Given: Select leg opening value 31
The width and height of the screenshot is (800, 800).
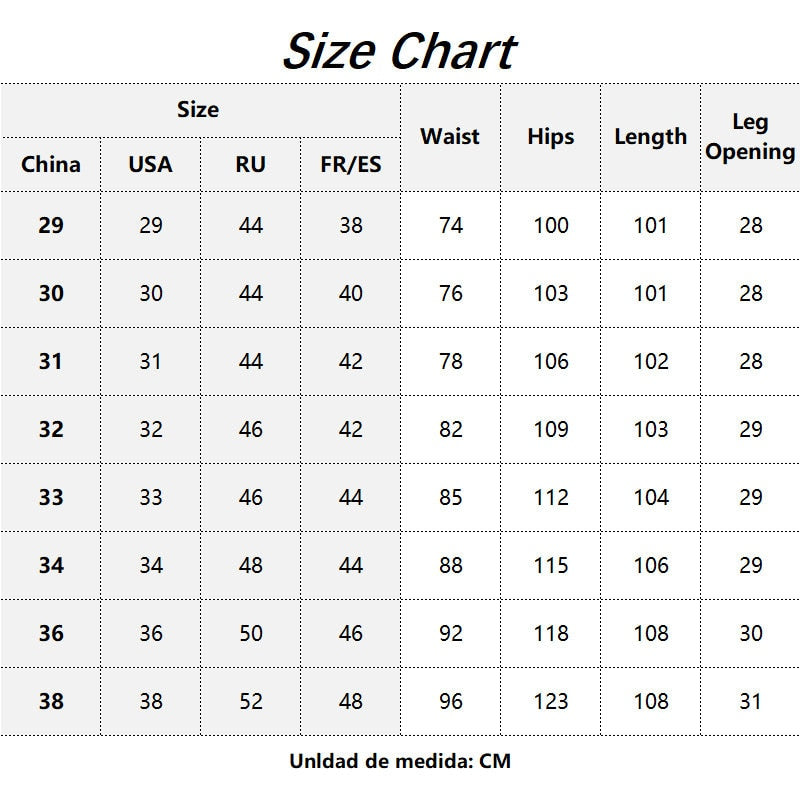Looking at the screenshot, I should tap(751, 702).
